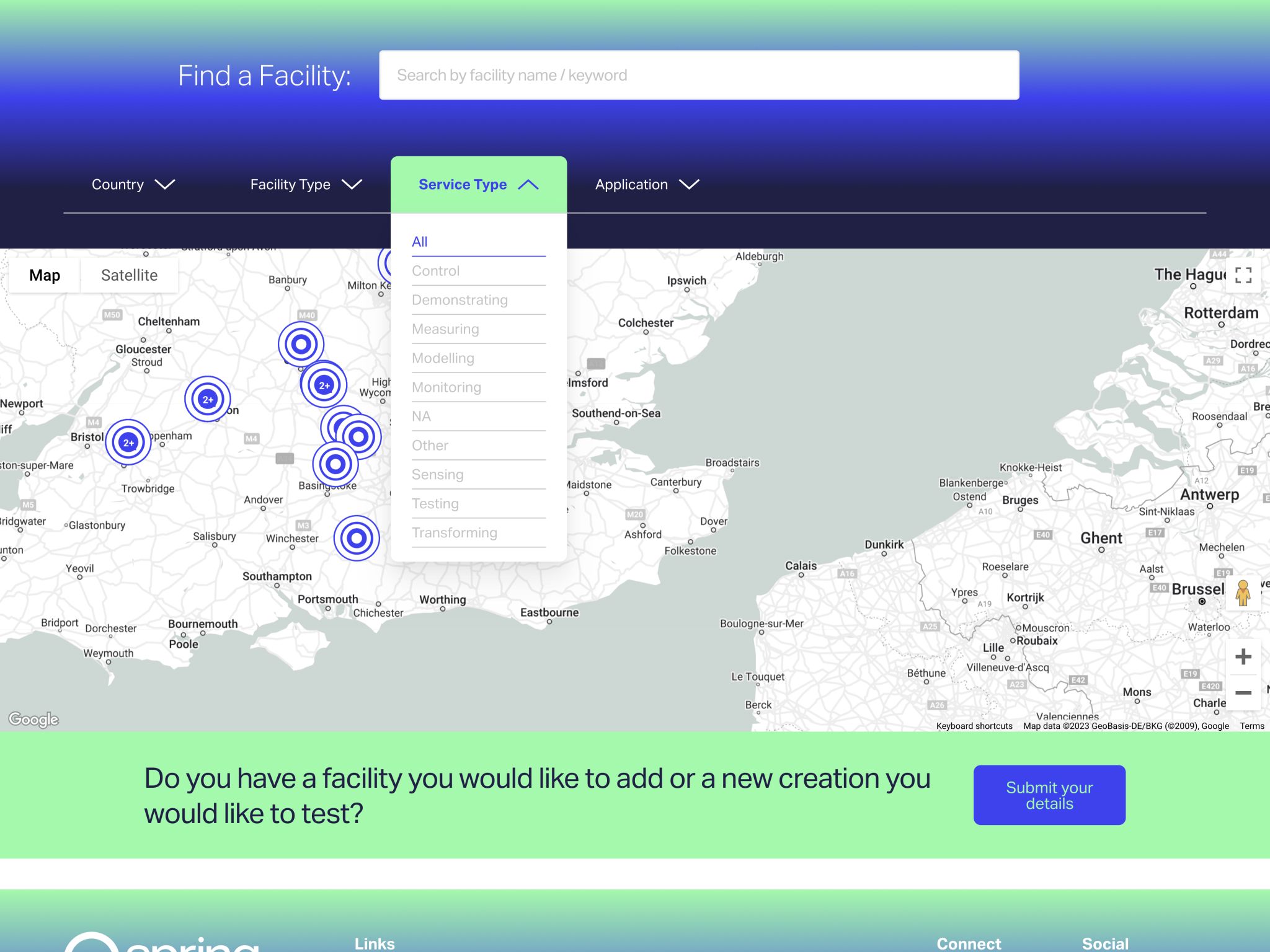Click the facility name search field

point(699,75)
